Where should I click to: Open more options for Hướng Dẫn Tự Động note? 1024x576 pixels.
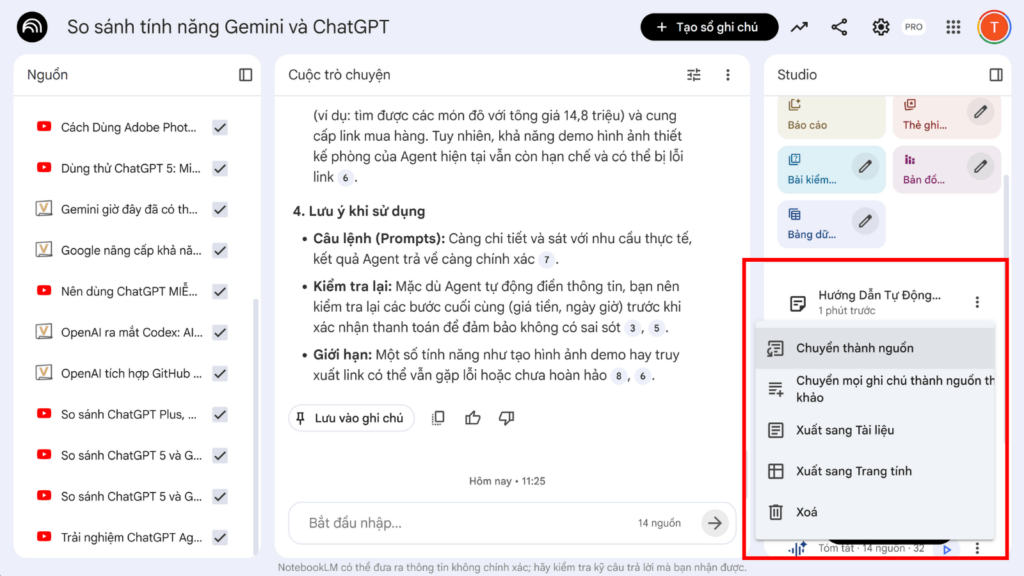coord(977,302)
